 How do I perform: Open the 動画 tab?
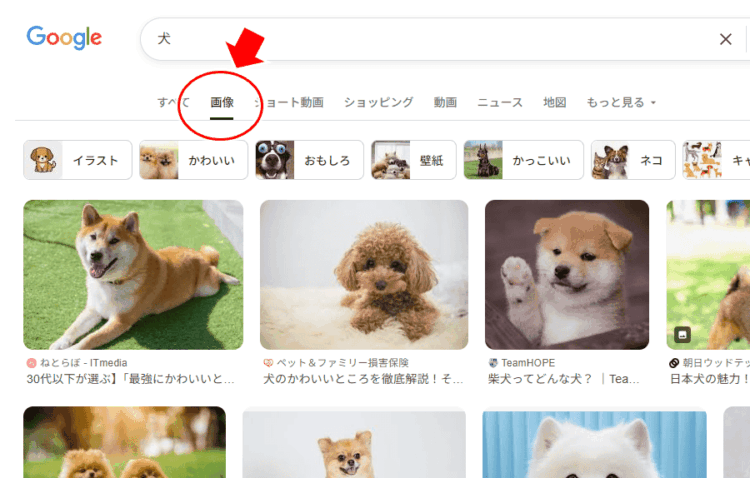click(445, 102)
